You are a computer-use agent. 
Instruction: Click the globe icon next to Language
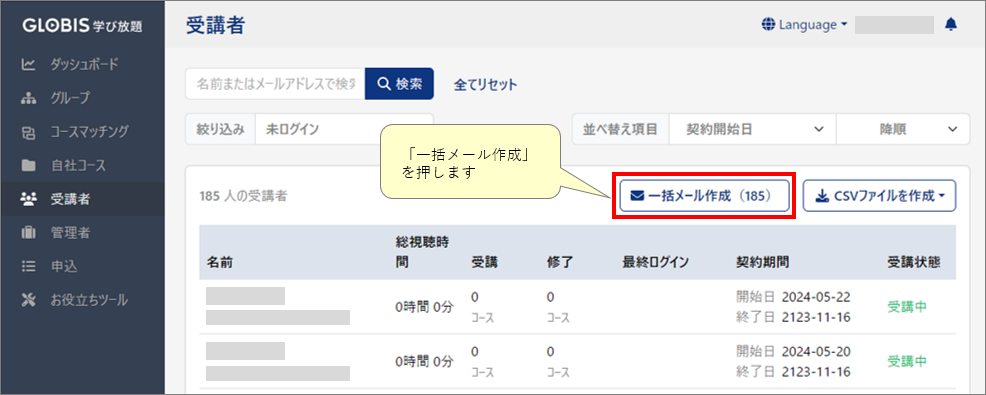pos(768,25)
